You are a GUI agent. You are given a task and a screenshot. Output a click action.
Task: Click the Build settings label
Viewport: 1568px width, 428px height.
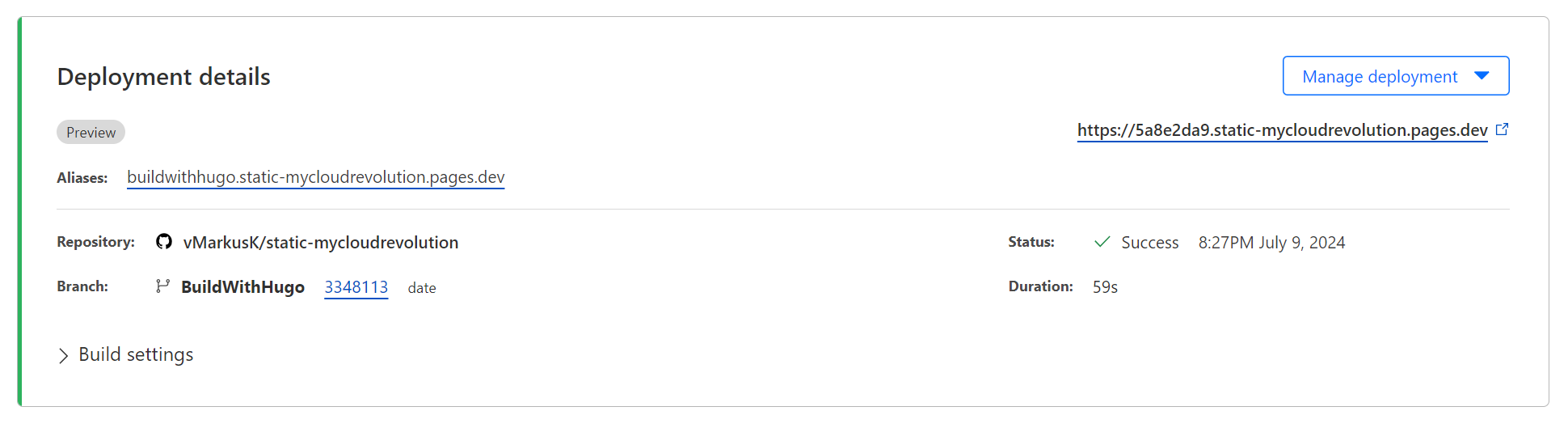click(x=136, y=355)
